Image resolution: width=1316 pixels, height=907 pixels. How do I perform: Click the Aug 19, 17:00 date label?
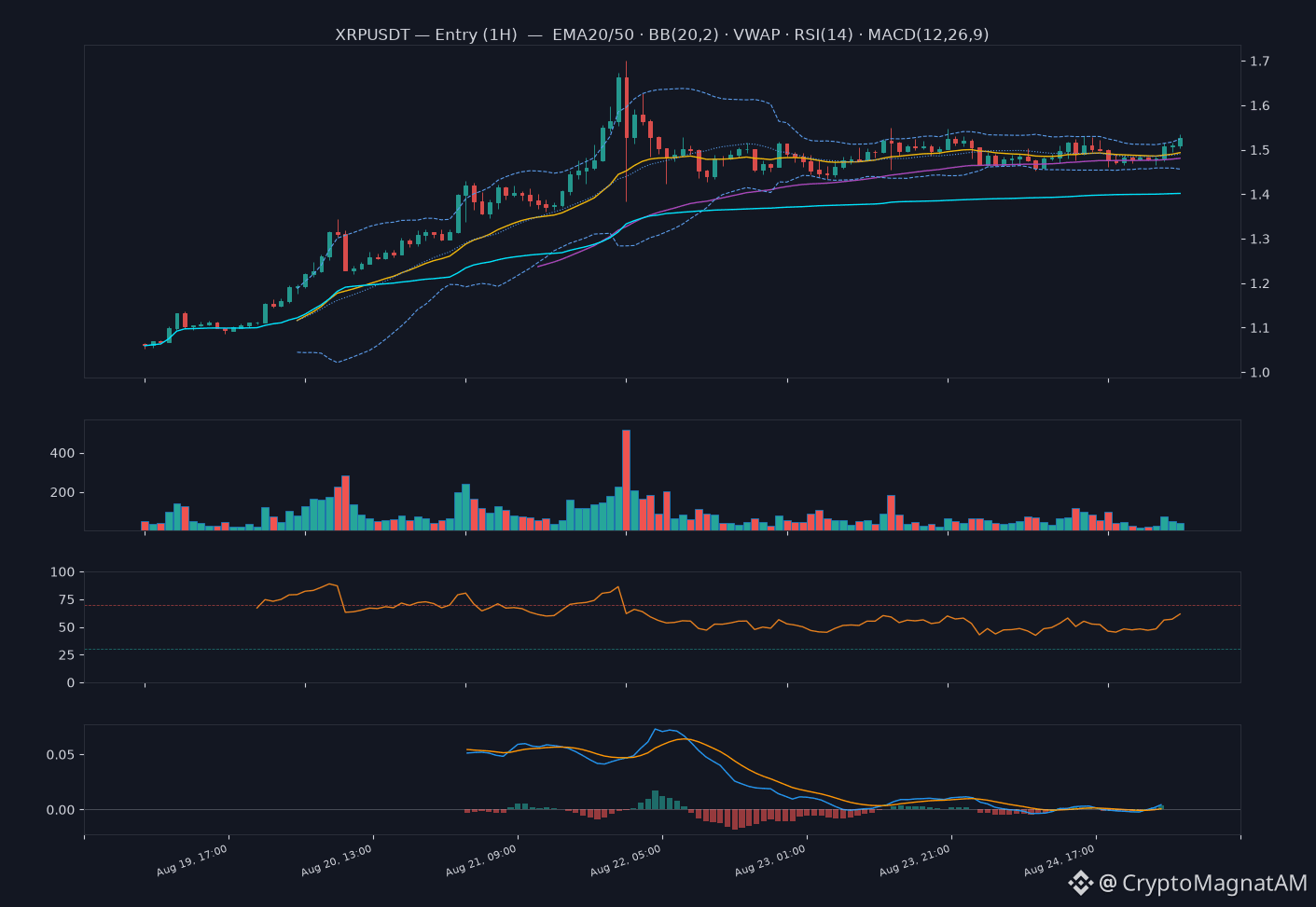click(192, 861)
